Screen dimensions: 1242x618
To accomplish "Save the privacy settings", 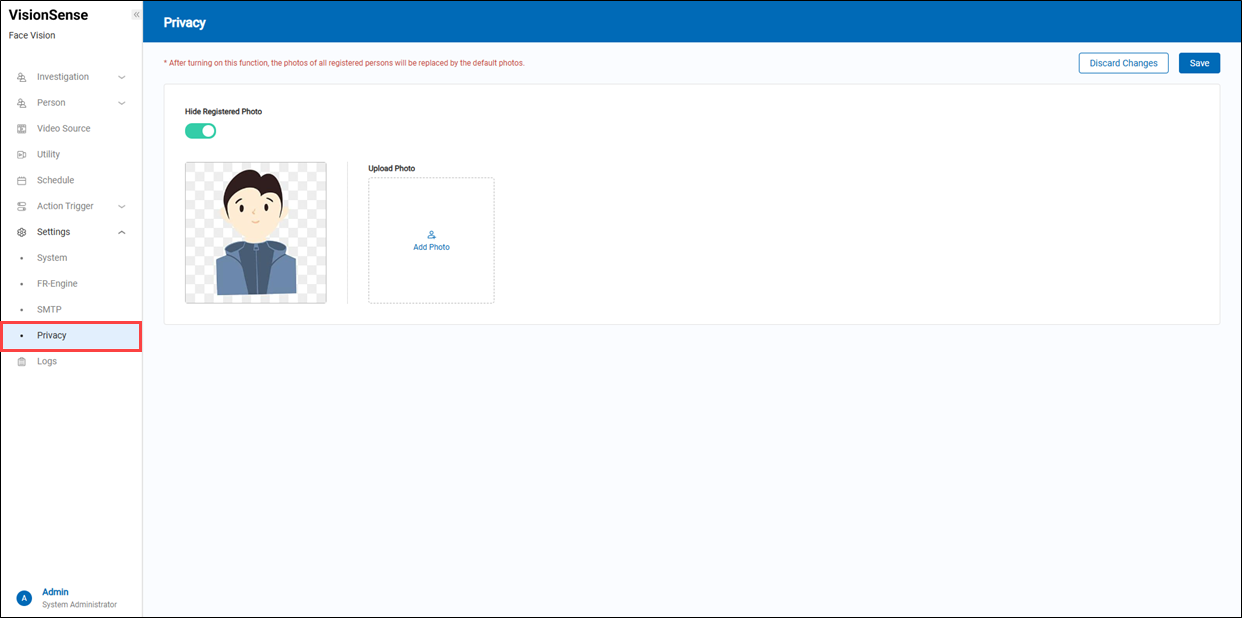I will pos(1199,62).
